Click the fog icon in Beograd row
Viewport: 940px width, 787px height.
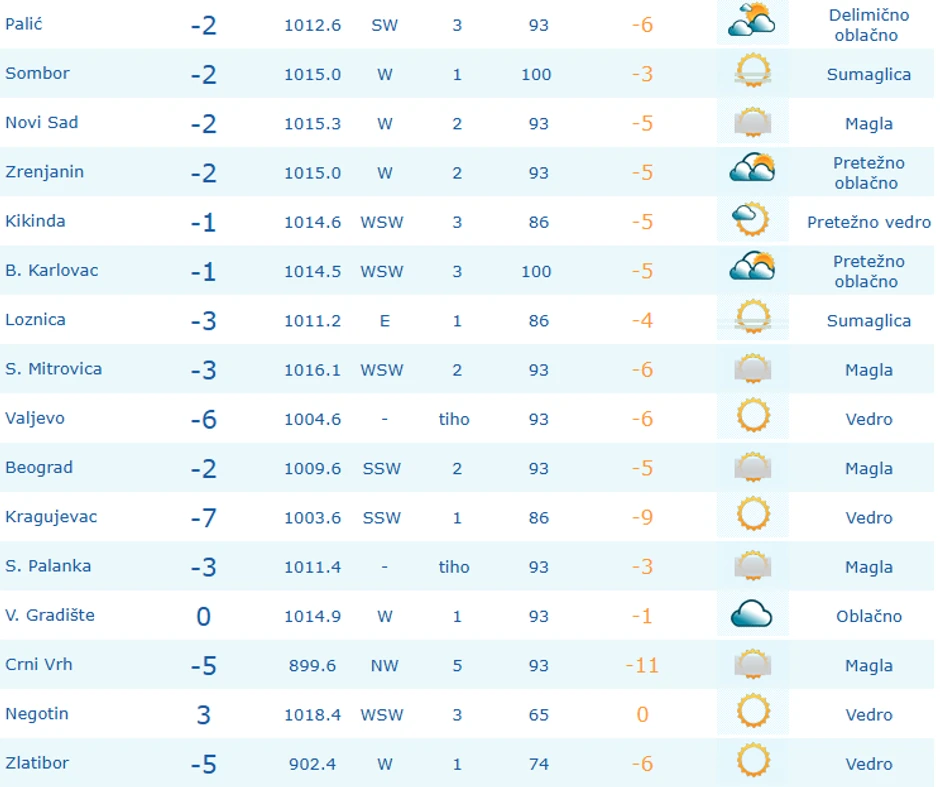752,466
